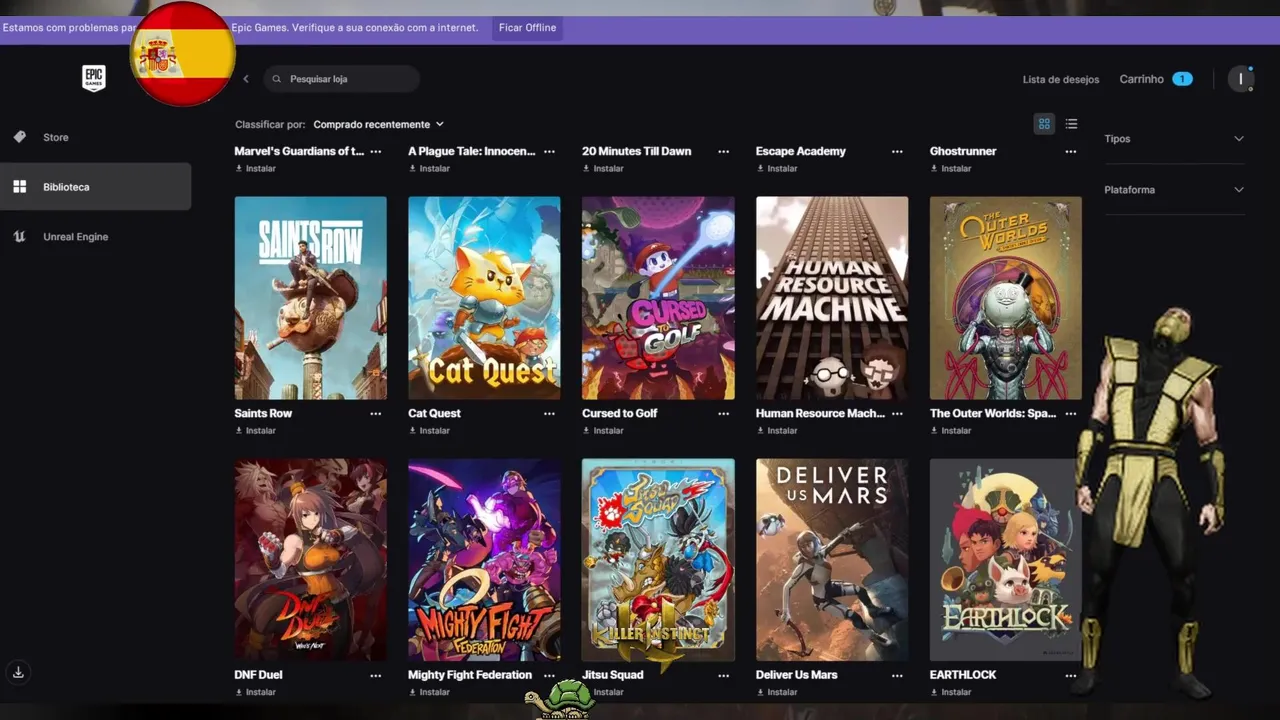Open options menu for The Outer Worlds
The width and height of the screenshot is (1280, 720).
pyautogui.click(x=1071, y=414)
